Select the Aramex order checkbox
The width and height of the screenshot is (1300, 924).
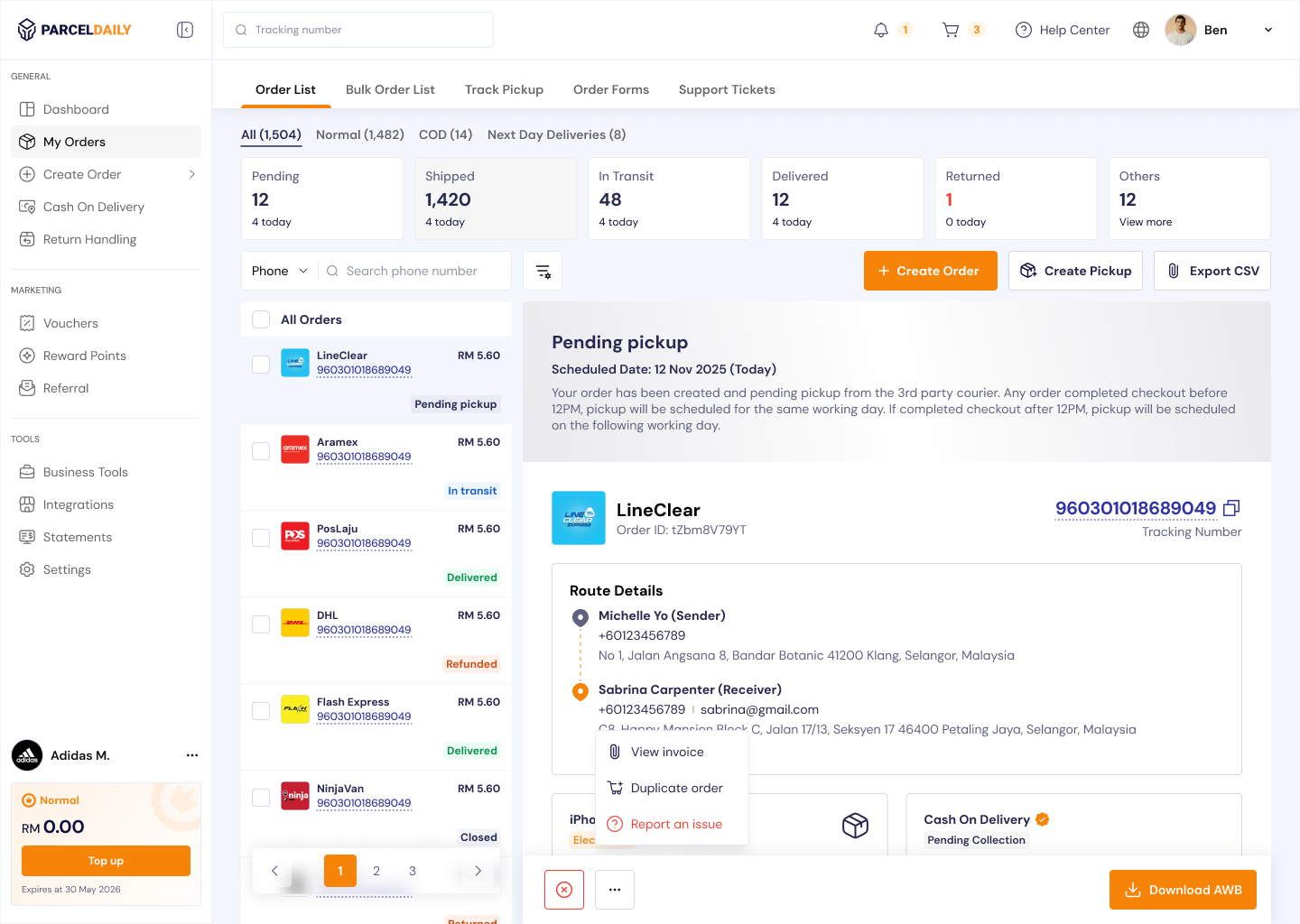(x=261, y=451)
